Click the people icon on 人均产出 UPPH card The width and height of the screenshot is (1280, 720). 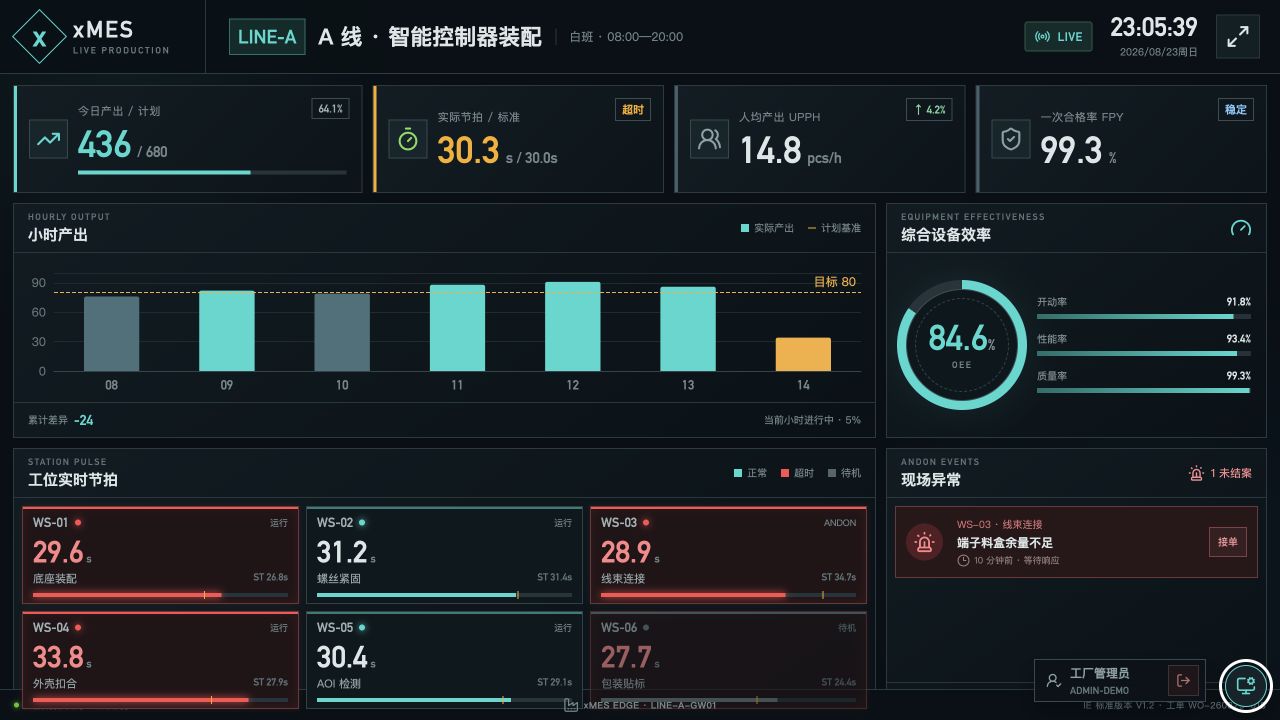(x=709, y=139)
